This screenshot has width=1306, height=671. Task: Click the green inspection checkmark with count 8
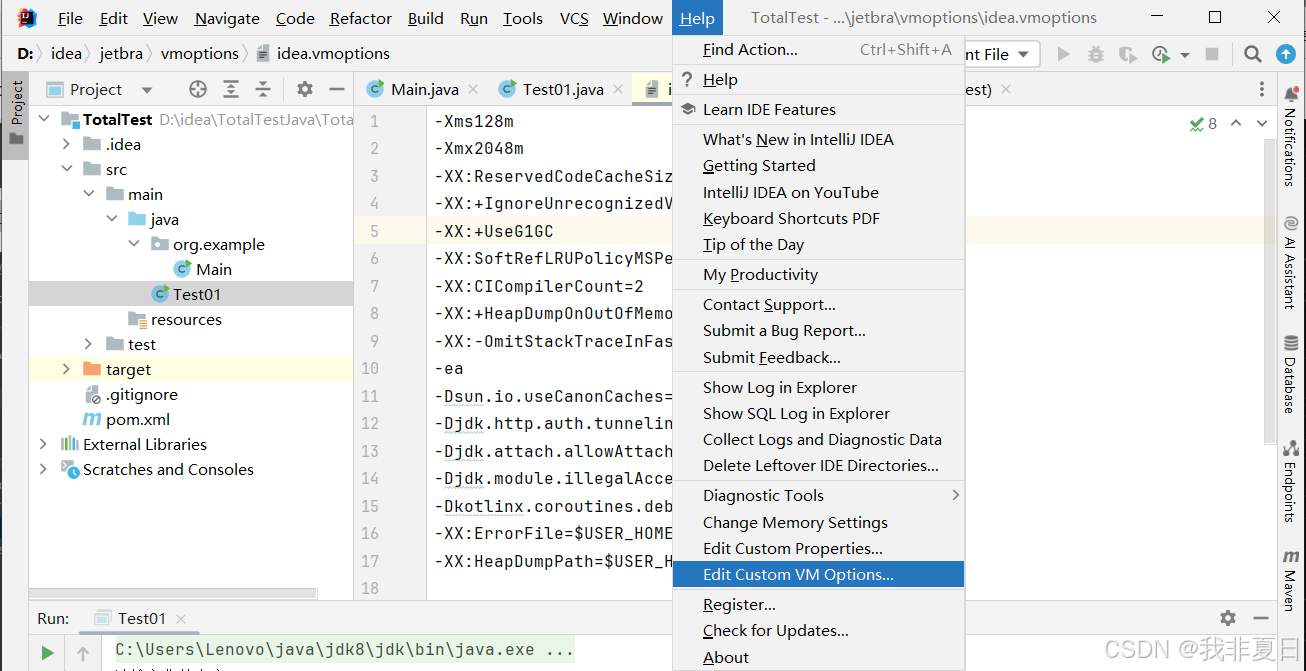1203,124
